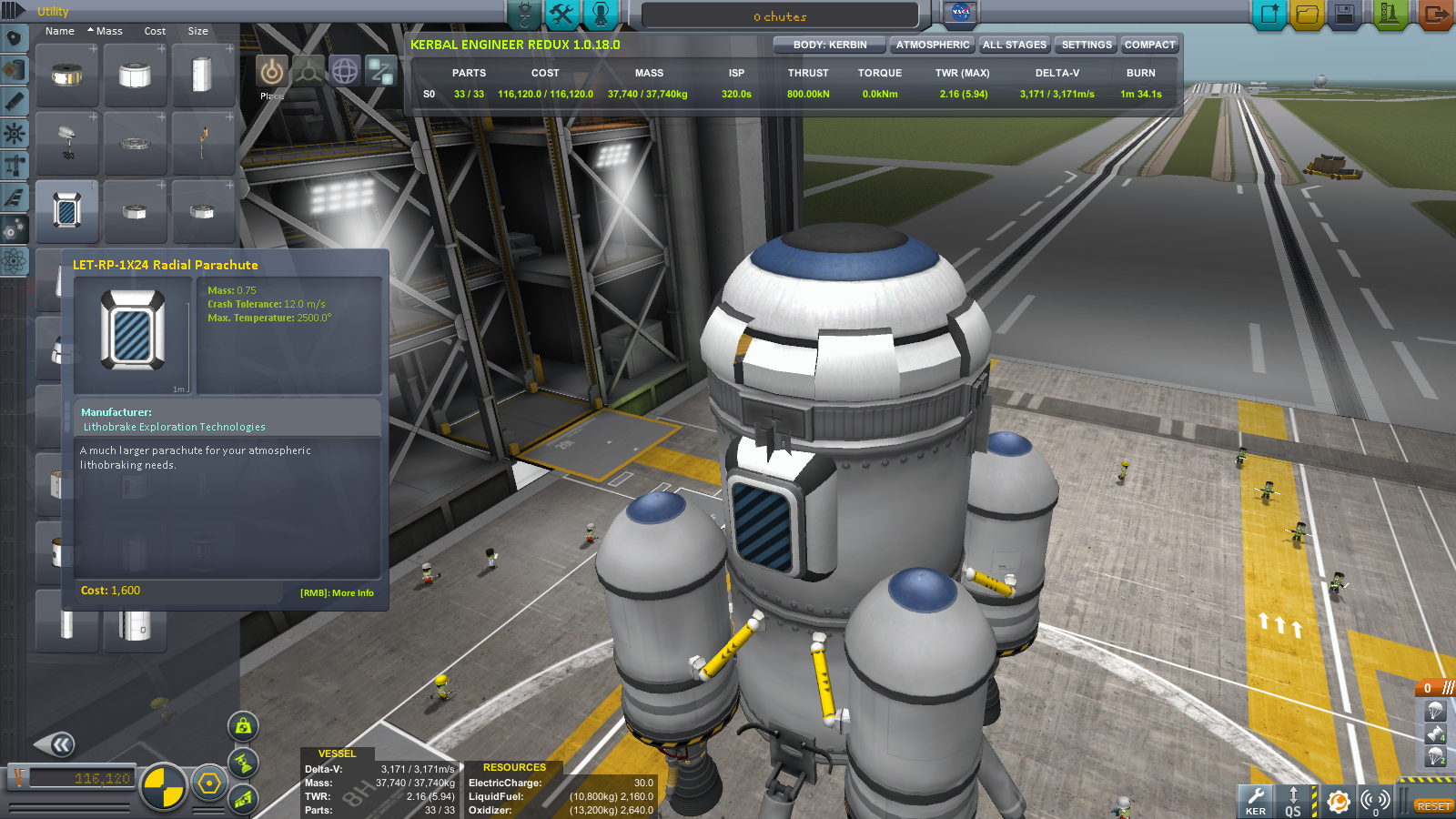Open the Load craft folder button

1307,15
